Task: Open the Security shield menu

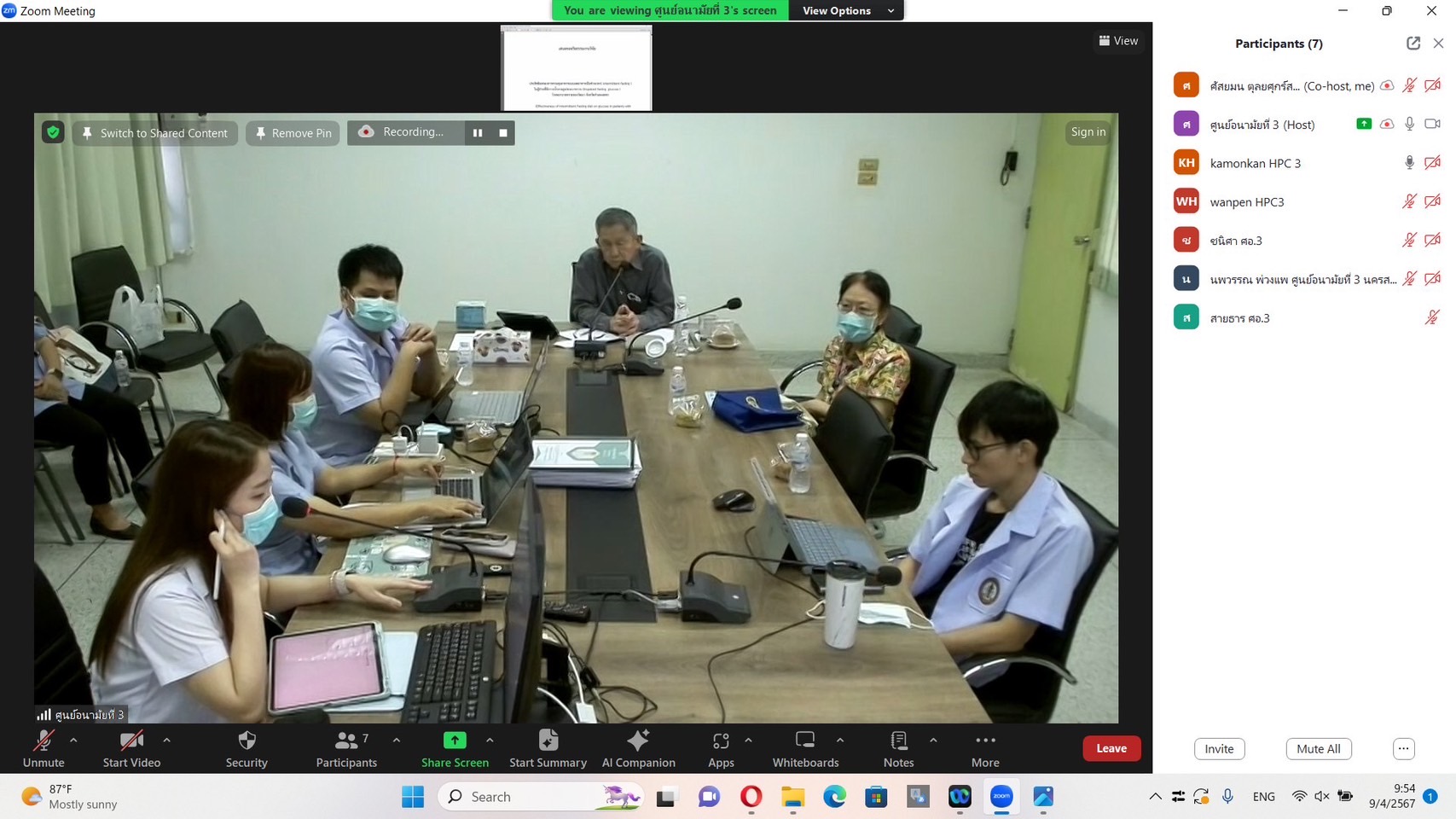Action: [x=247, y=748]
